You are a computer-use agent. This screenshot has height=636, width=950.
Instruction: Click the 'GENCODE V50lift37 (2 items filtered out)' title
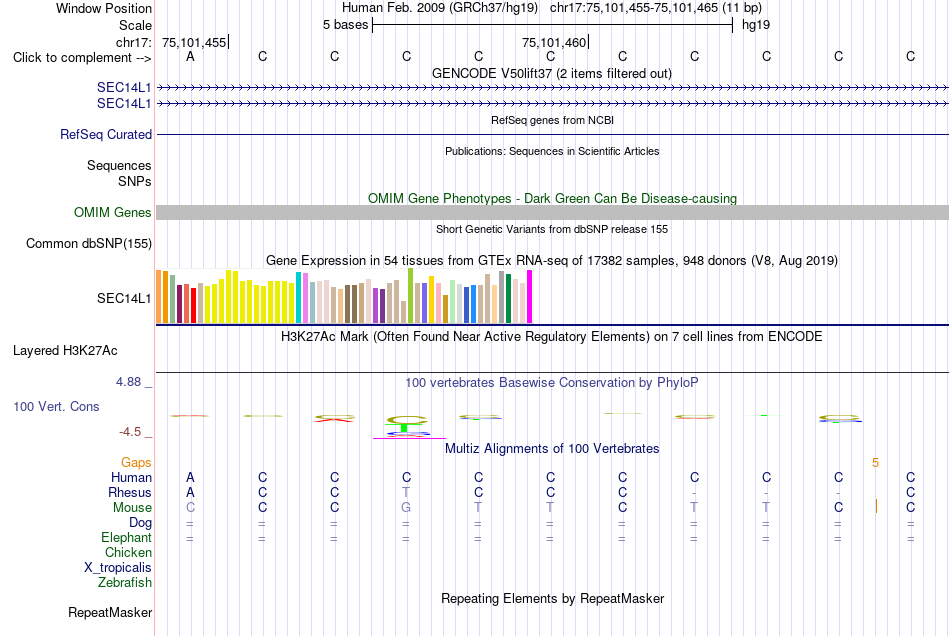pyautogui.click(x=552, y=73)
